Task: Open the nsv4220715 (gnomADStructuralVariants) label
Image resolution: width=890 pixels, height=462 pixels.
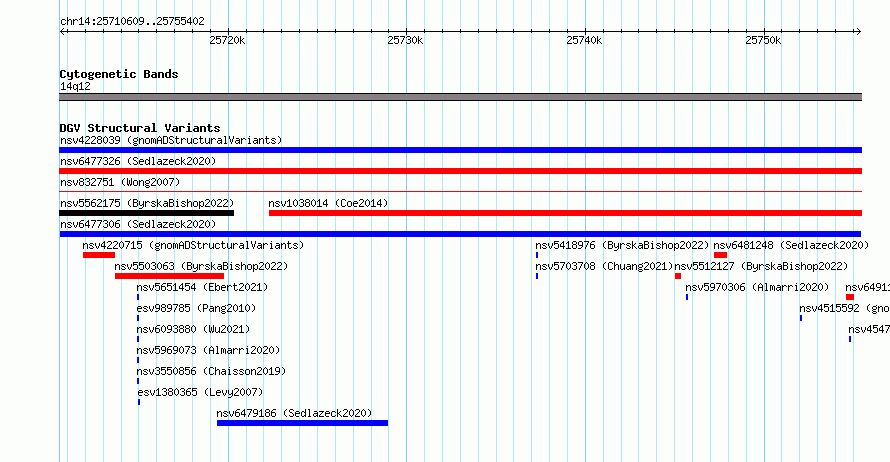Action: click(x=193, y=245)
